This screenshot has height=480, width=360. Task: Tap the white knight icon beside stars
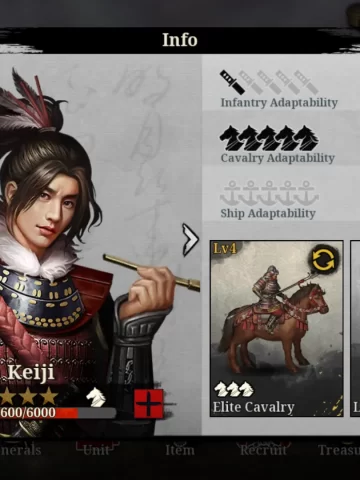click(96, 397)
